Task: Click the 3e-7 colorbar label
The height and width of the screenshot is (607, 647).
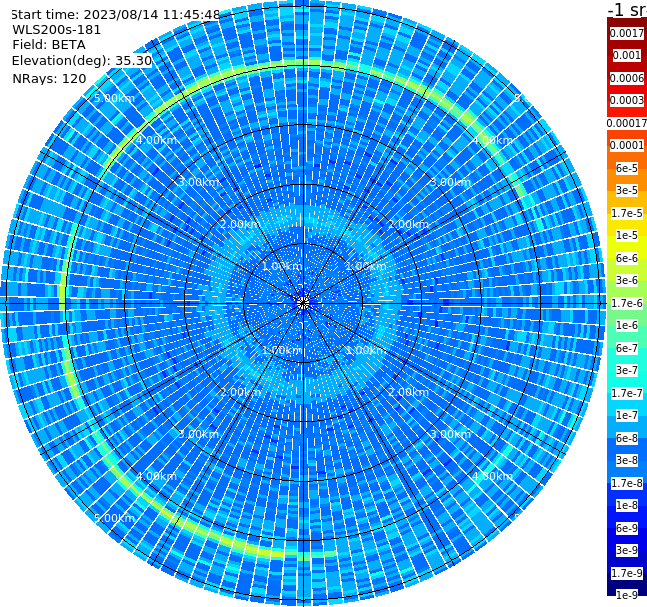Action: click(x=627, y=370)
